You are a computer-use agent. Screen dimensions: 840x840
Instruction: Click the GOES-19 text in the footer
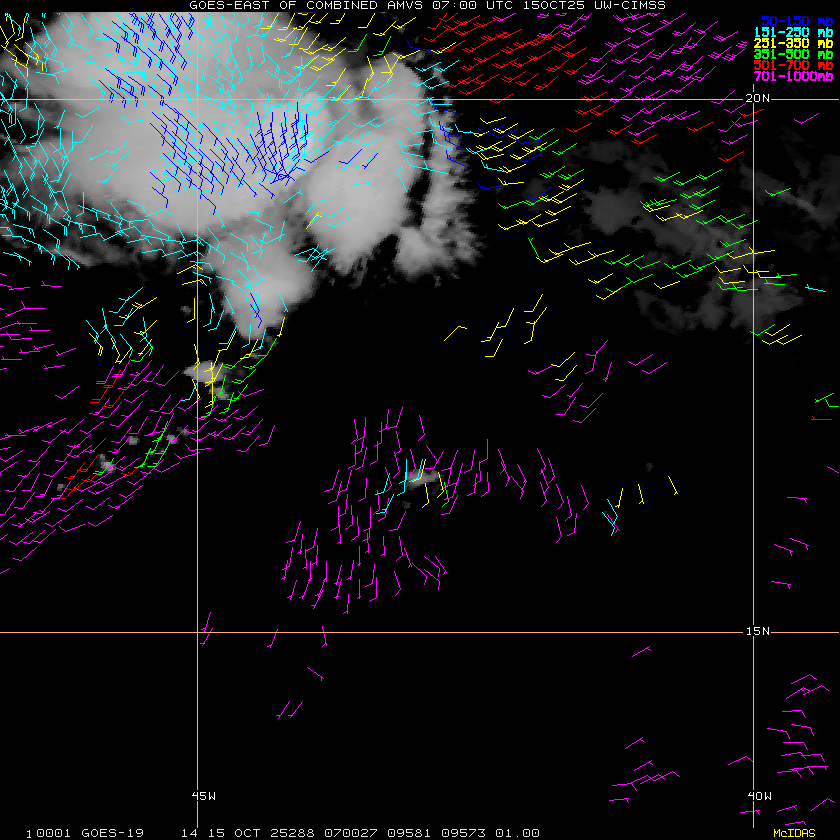(112, 833)
